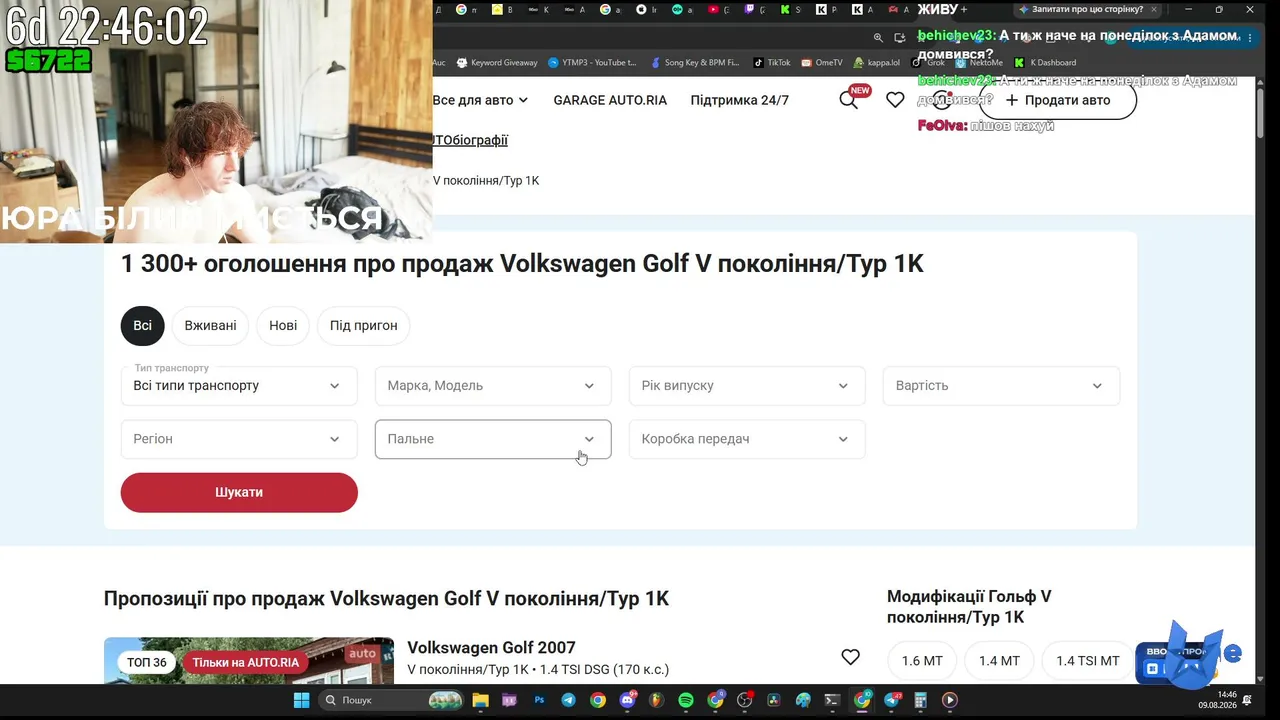Switch to the 'ЖИВУ' browser tab
The width and height of the screenshot is (1280, 720).
coord(937,9)
